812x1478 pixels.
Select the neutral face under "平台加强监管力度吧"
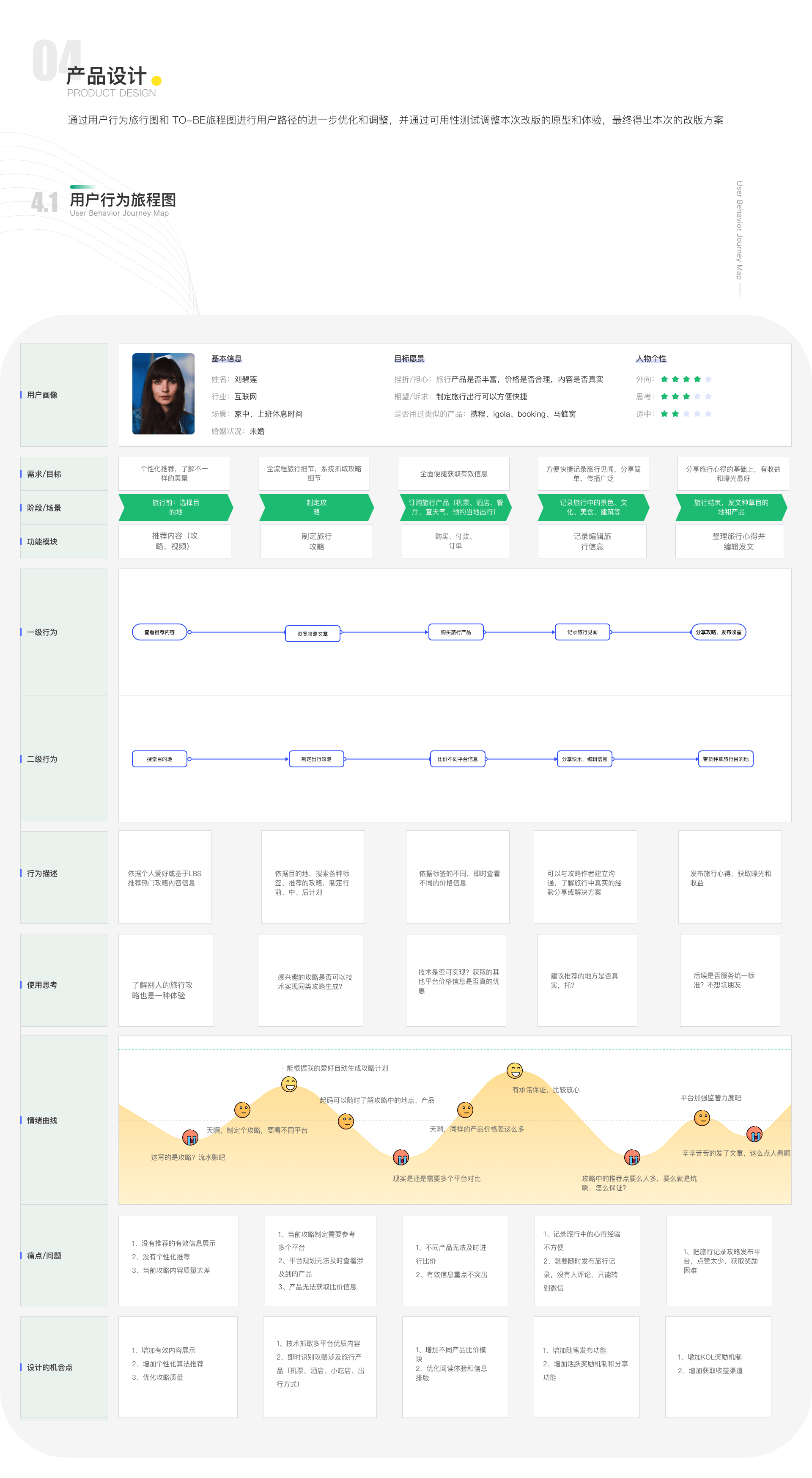tap(702, 1118)
